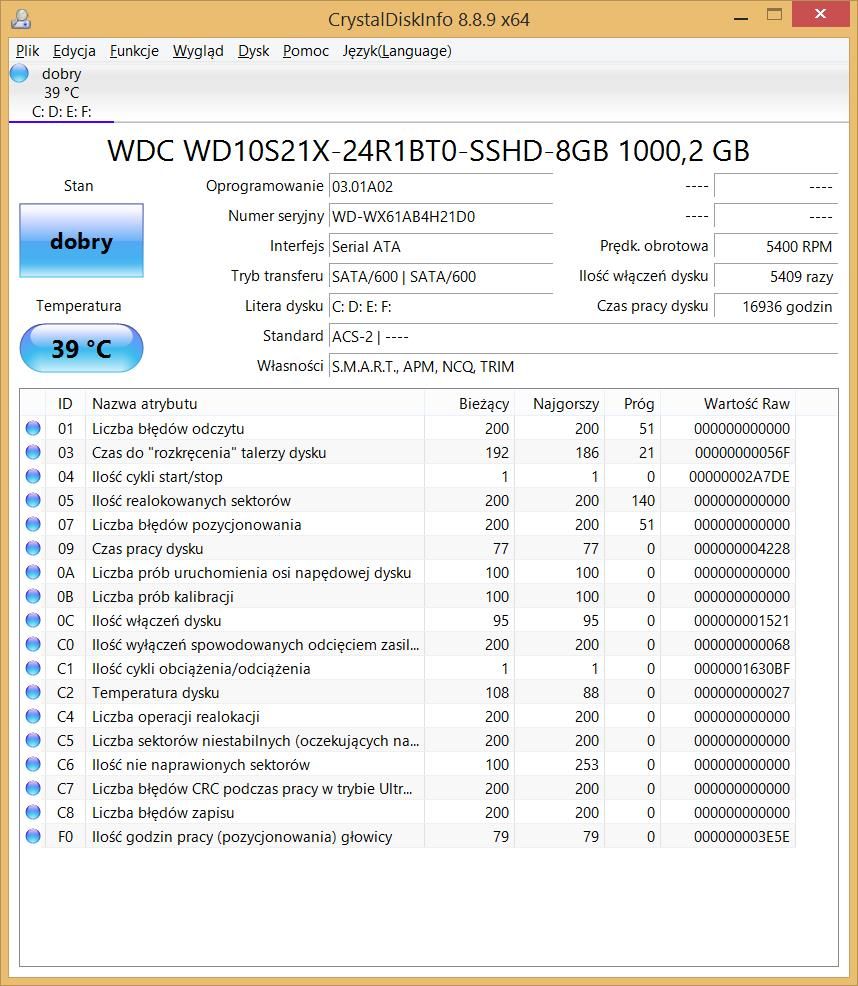Open the Pomoc menu
This screenshot has height=986, width=858.
[306, 51]
